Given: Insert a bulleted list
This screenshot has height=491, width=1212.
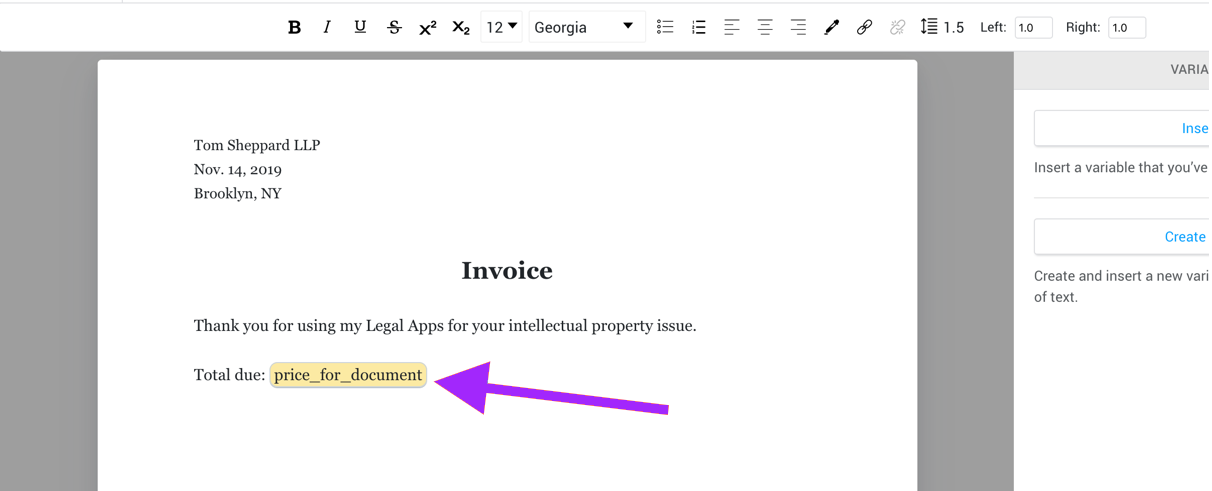Looking at the screenshot, I should tap(665, 28).
